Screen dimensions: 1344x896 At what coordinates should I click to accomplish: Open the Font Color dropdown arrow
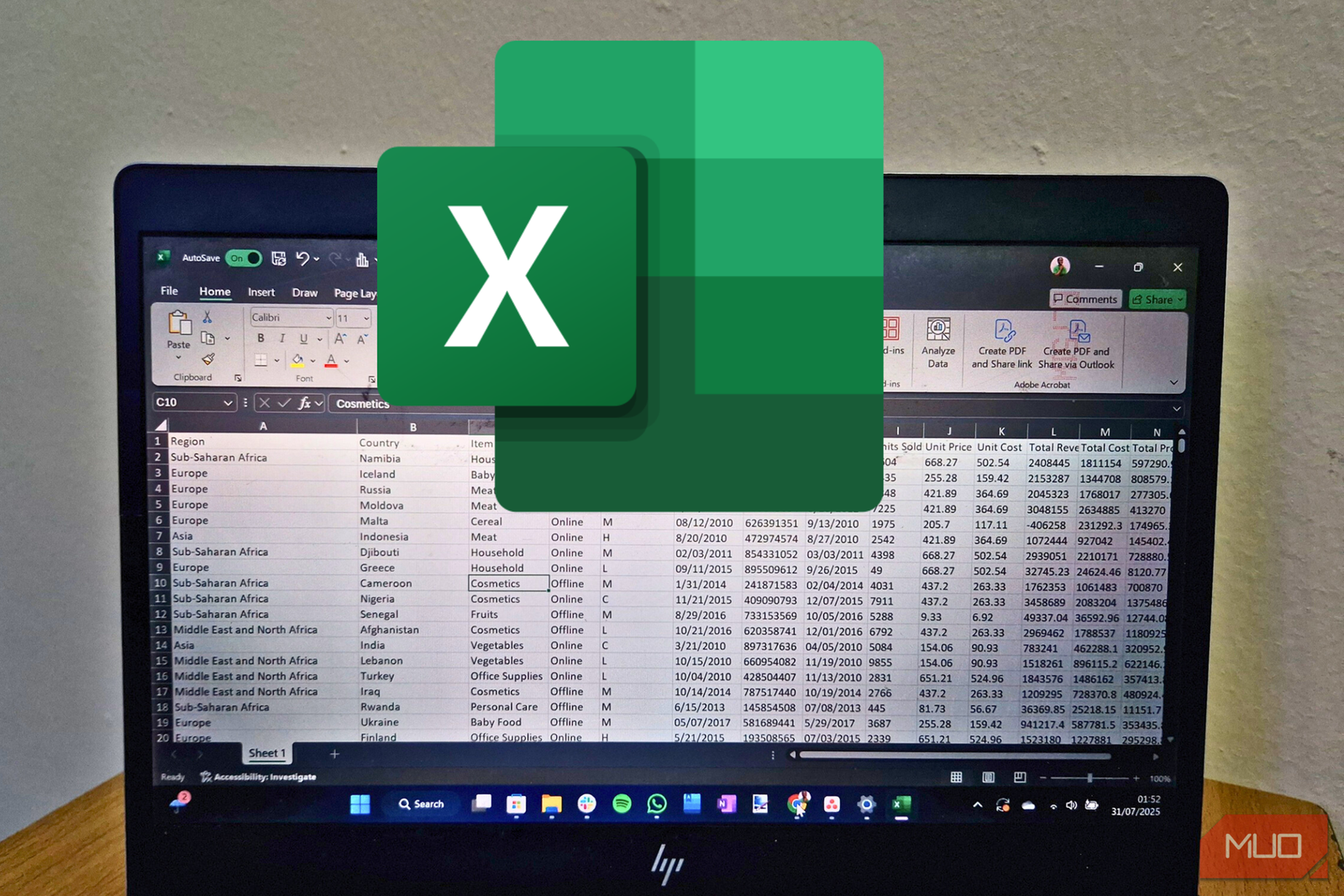click(x=346, y=362)
